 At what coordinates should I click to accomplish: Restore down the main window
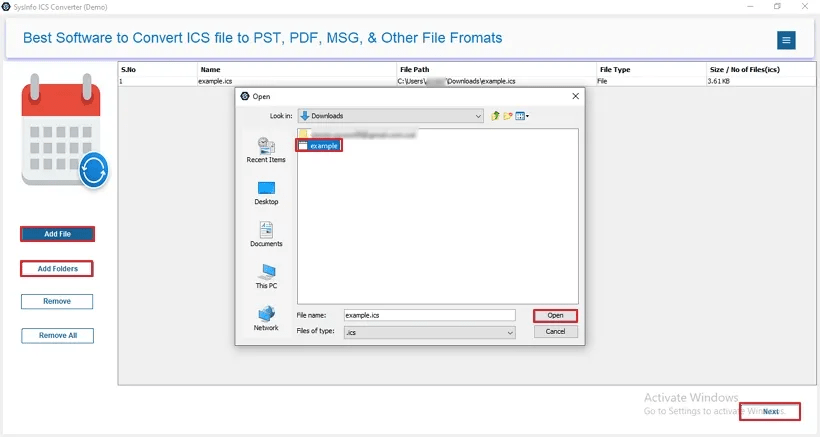point(777,6)
